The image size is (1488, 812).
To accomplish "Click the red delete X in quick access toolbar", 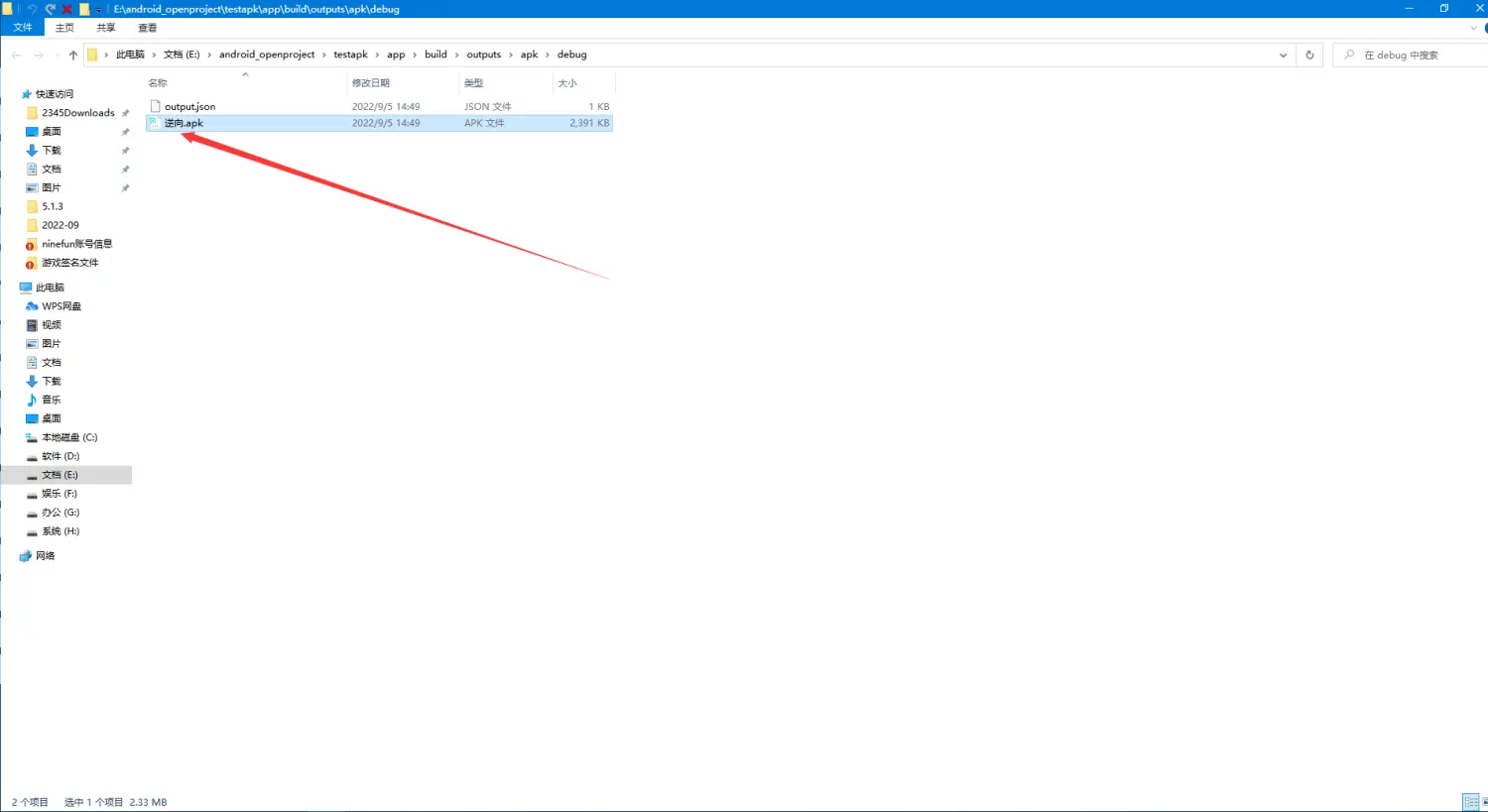I will click(67, 9).
